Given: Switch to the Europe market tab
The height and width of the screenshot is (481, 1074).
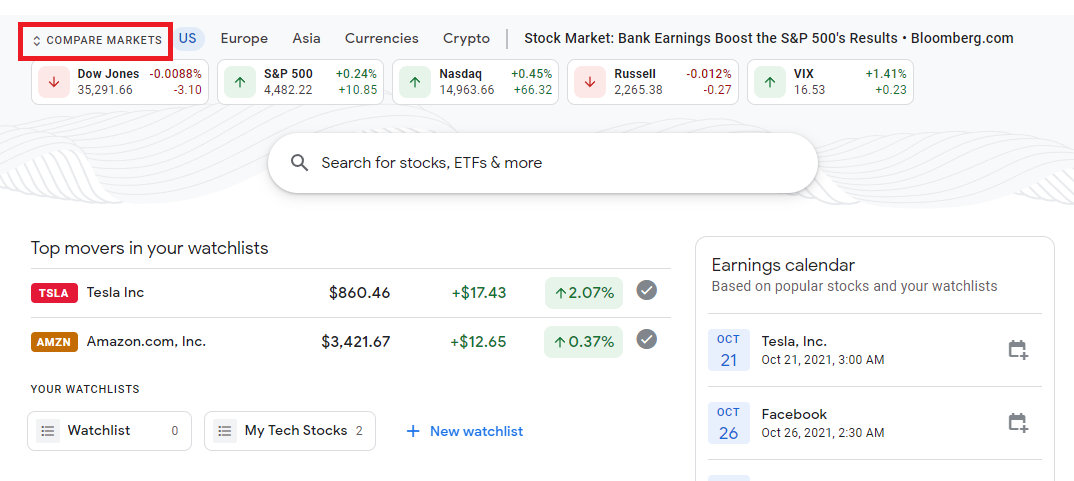Looking at the screenshot, I should [x=244, y=38].
